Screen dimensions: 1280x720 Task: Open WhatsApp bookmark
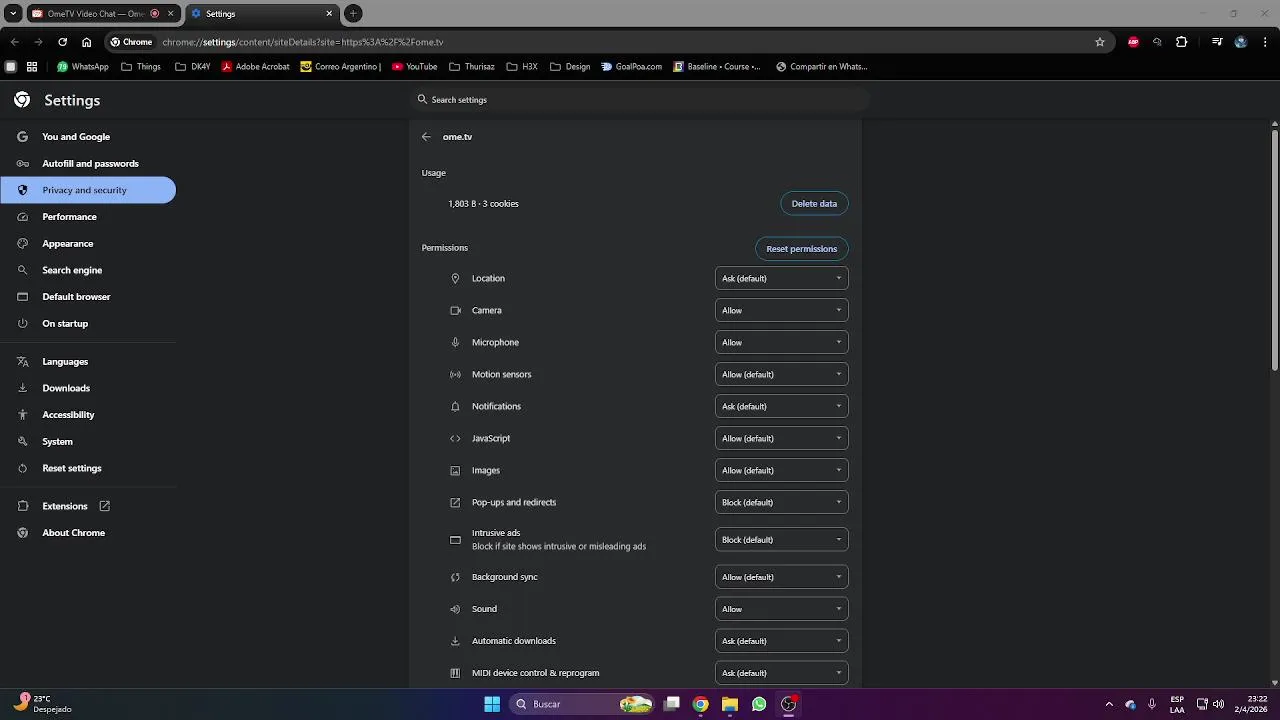tap(83, 67)
